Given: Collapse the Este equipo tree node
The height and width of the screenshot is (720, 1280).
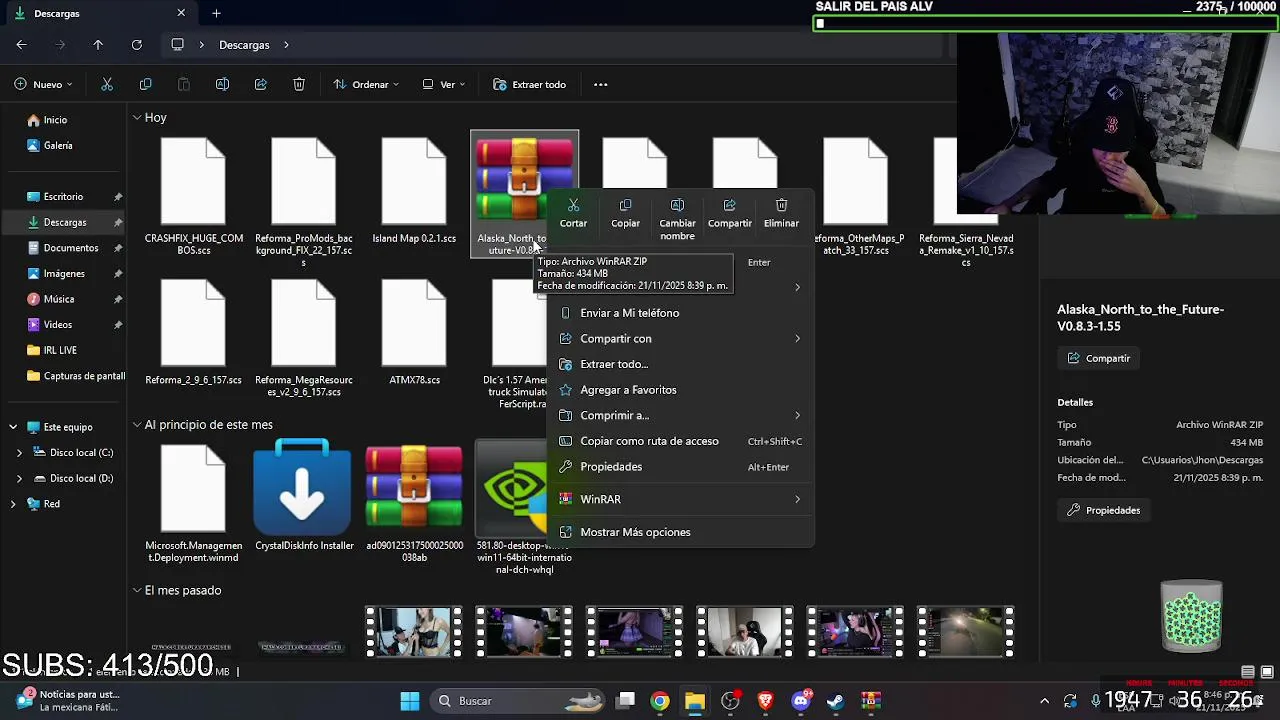Looking at the screenshot, I should click(x=13, y=427).
